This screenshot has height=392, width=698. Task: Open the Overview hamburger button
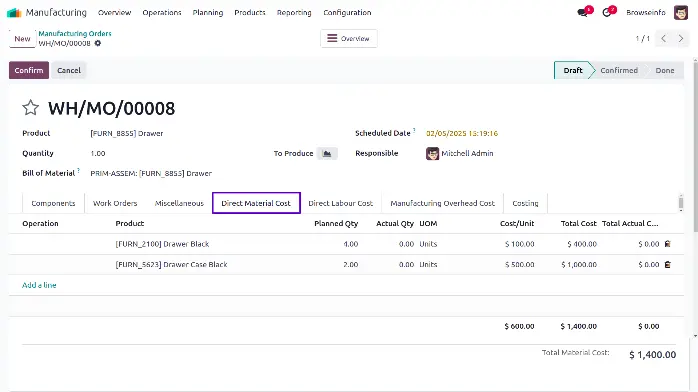(x=349, y=38)
